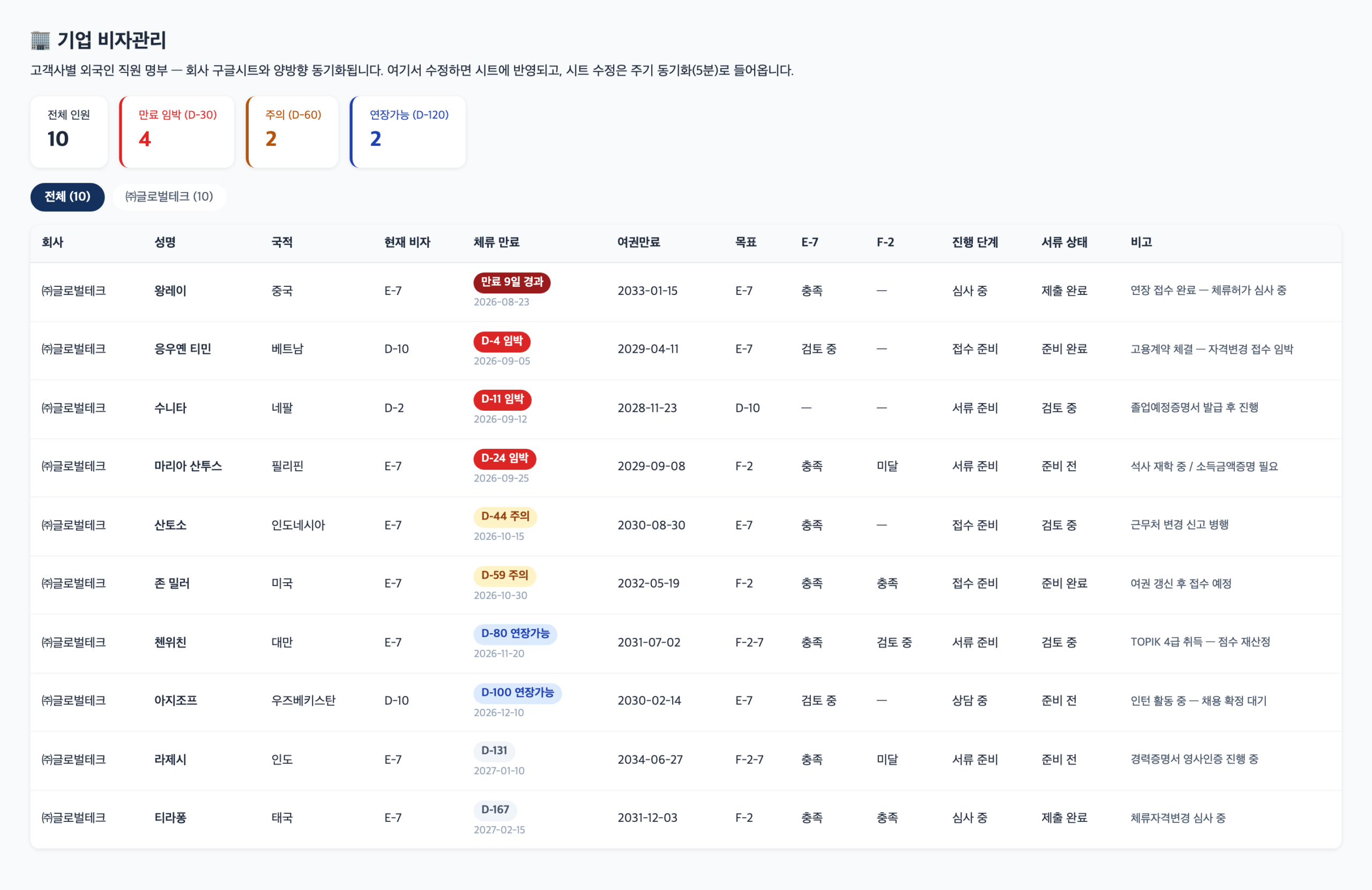Click the 만료 9일 경과 badge
This screenshot has width=1372, height=890.
click(512, 282)
